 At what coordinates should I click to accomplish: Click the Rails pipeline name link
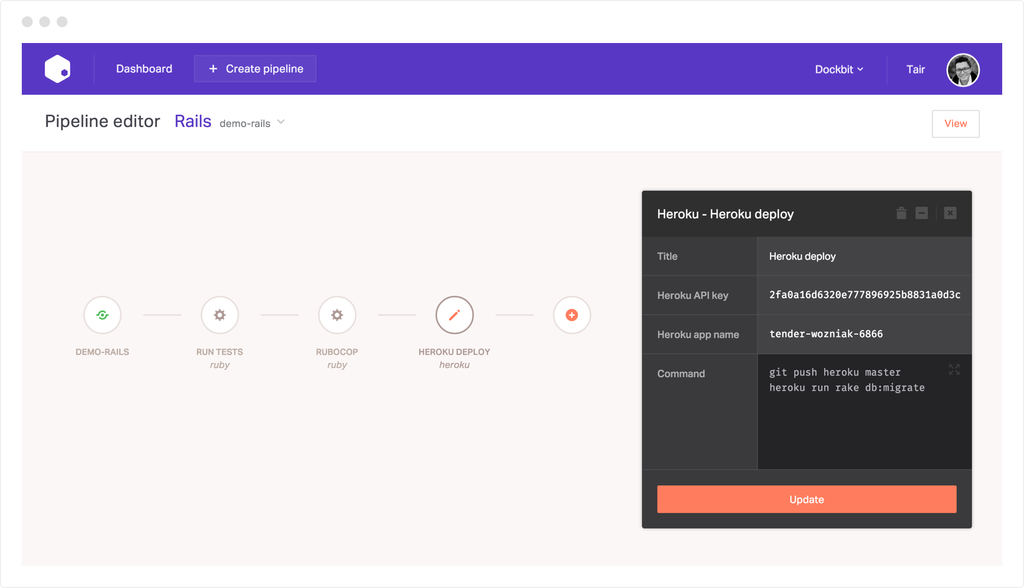pyautogui.click(x=193, y=122)
